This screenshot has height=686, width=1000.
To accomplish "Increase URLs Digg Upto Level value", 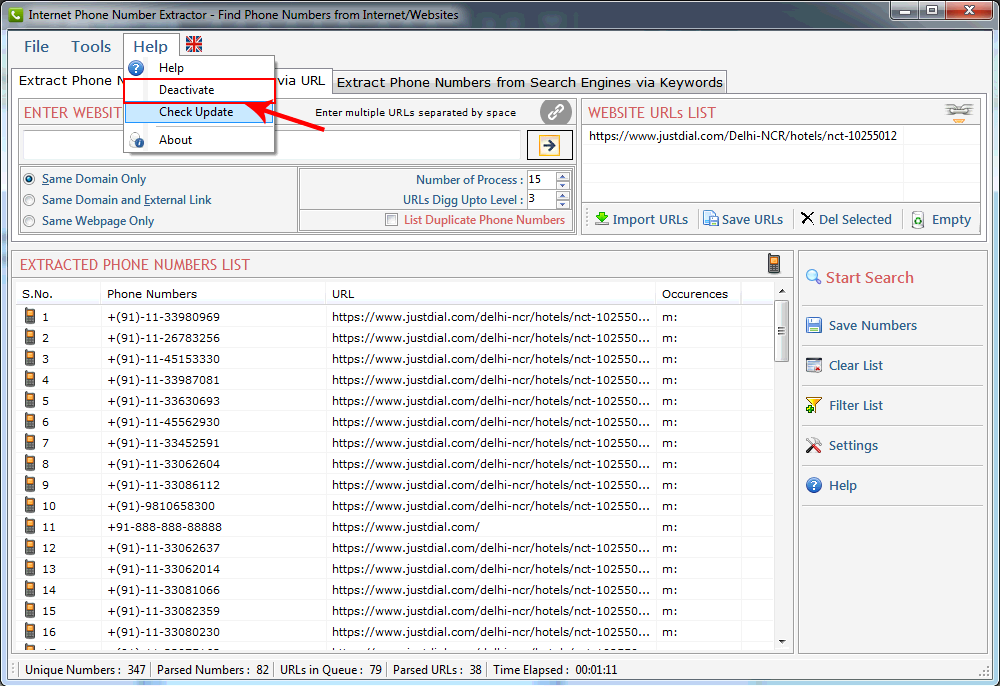I will click(562, 195).
